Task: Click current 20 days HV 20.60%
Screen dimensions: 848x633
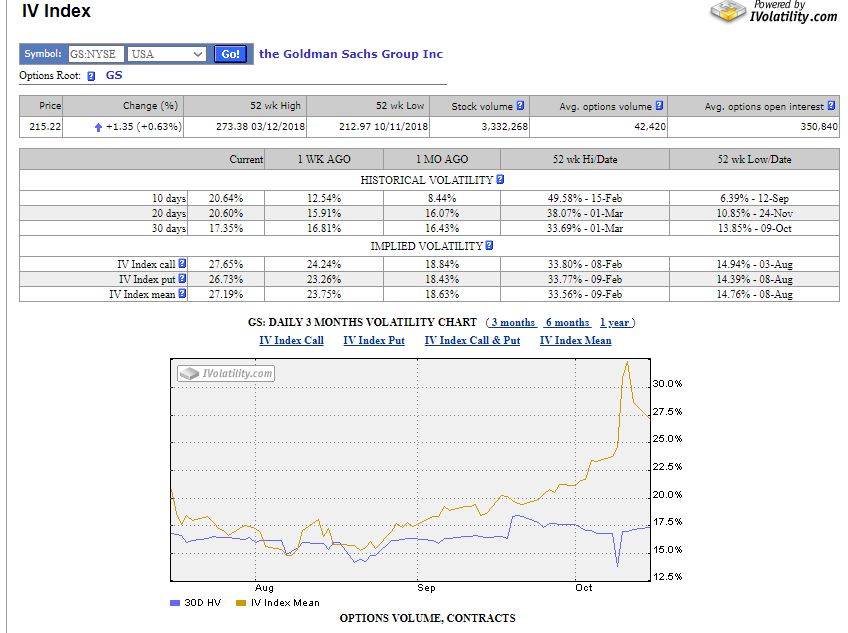Action: coord(226,213)
